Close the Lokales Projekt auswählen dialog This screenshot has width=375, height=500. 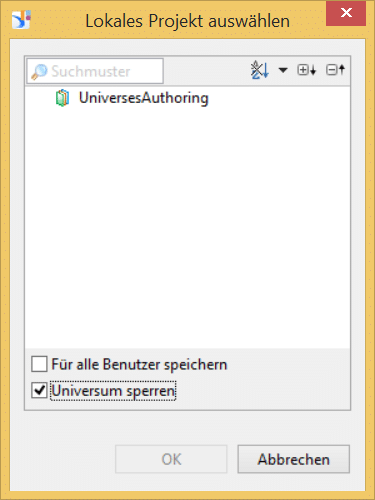coord(346,13)
